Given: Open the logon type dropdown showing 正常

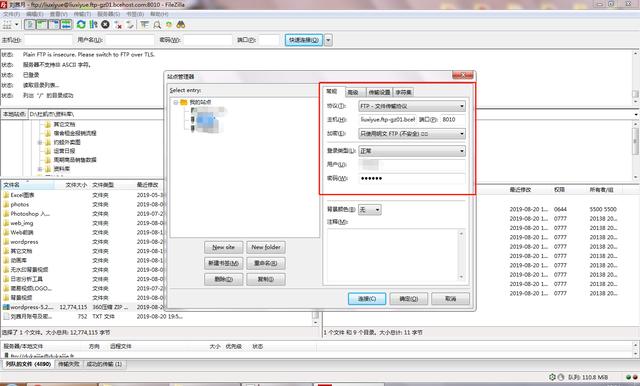Looking at the screenshot, I should pos(412,151).
